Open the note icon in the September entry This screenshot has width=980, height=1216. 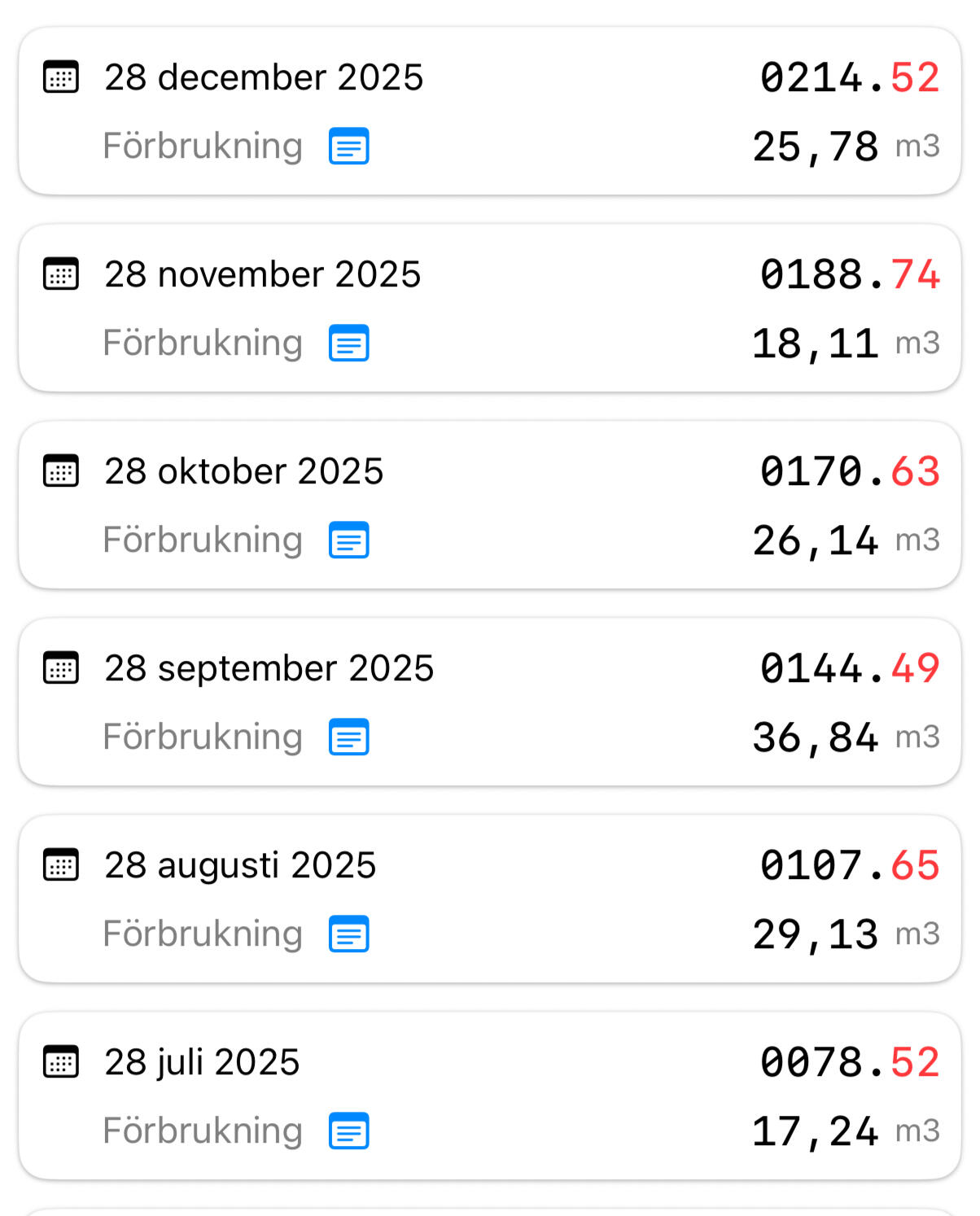point(348,737)
